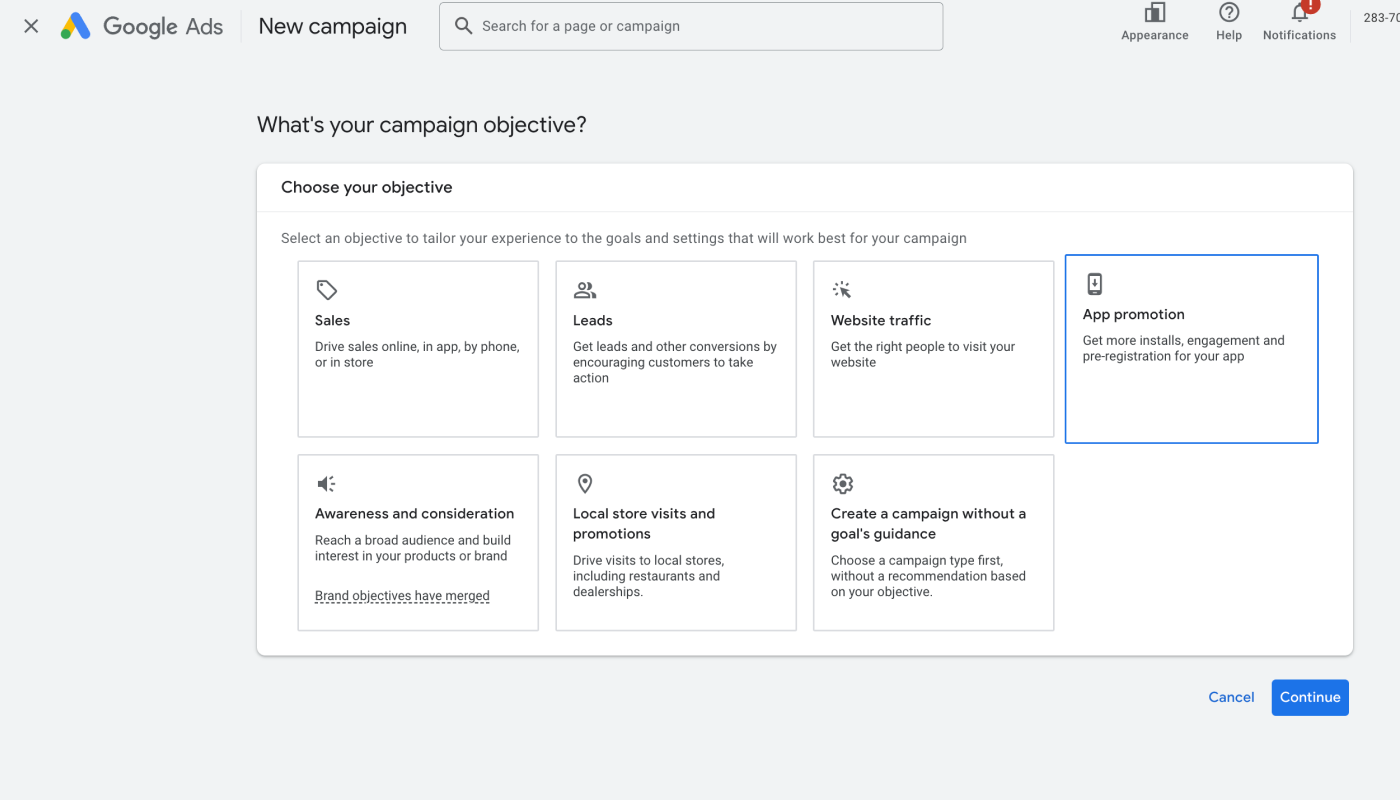Open the Notifications bell
Image resolution: width=1400 pixels, height=800 pixels.
[x=1300, y=12]
